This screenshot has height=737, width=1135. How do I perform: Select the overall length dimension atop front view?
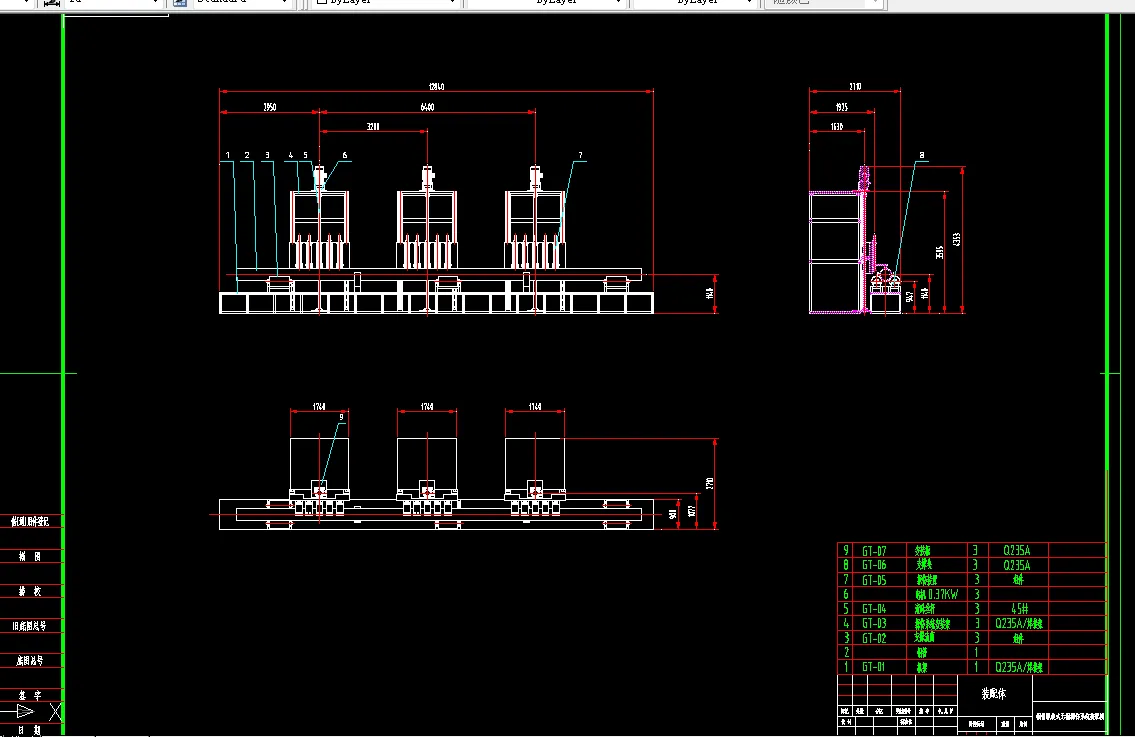(436, 87)
